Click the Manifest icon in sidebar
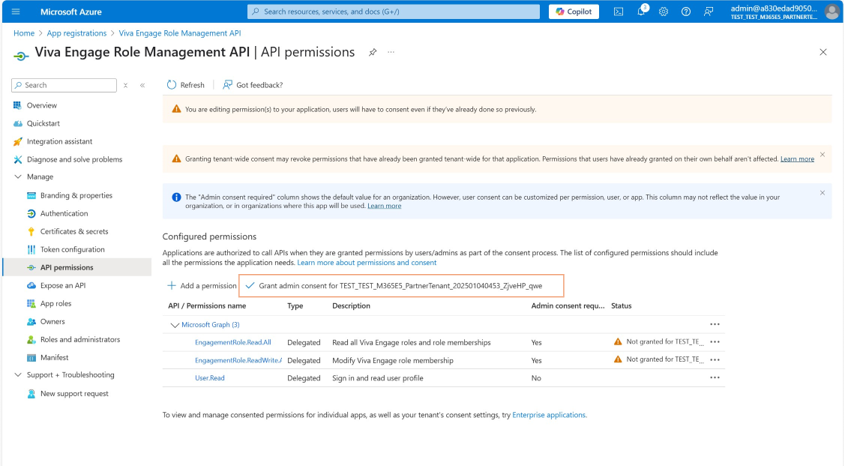 click(31, 357)
